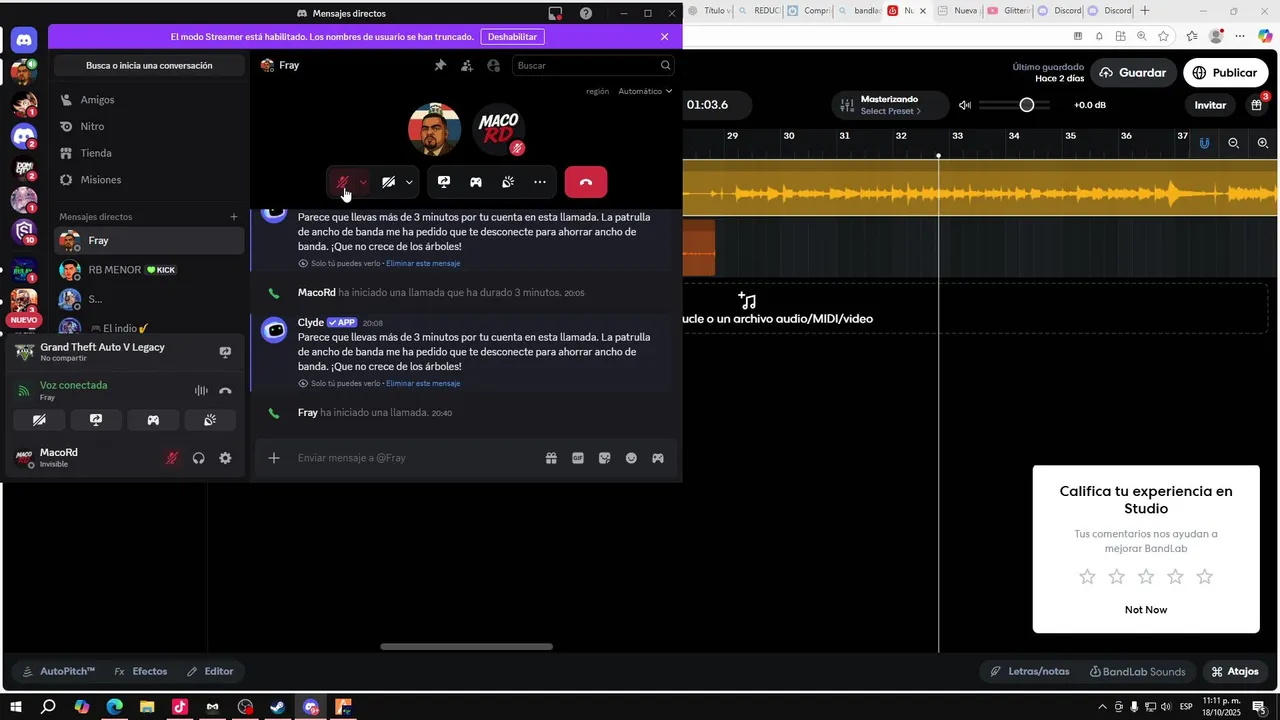Toggle camera button in voice panel
This screenshot has width=1280, height=720.
tap(39, 420)
